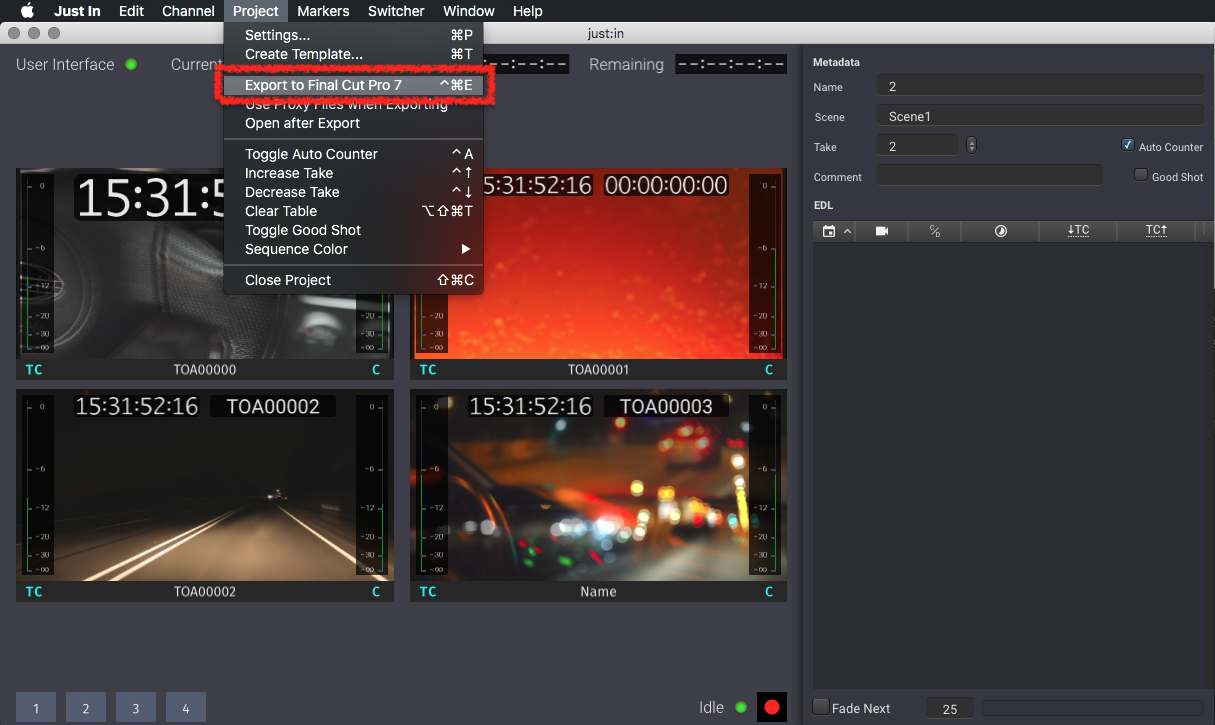The height and width of the screenshot is (725, 1215).
Task: Click the EDL TC out column header
Action: (1156, 231)
